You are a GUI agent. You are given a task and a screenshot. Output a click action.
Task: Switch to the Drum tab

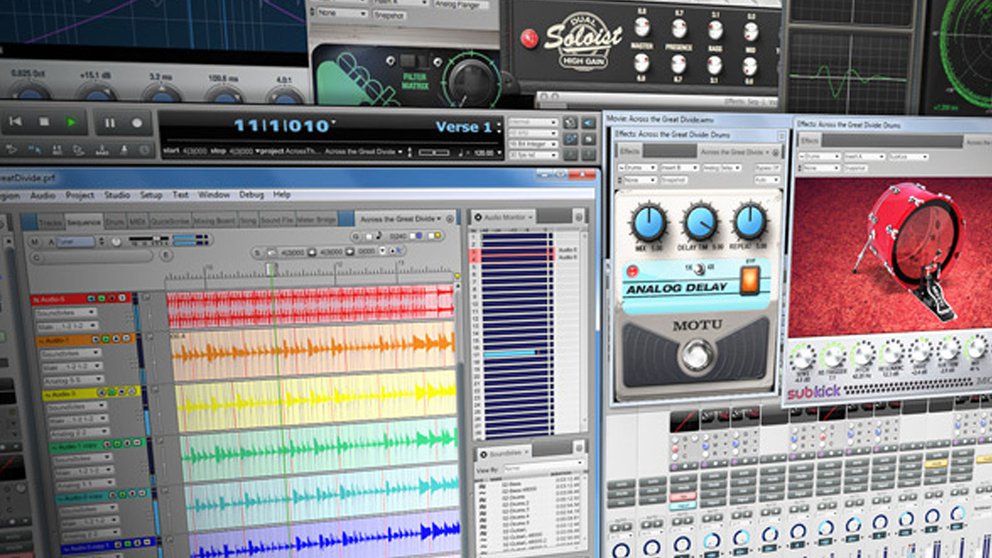click(115, 221)
